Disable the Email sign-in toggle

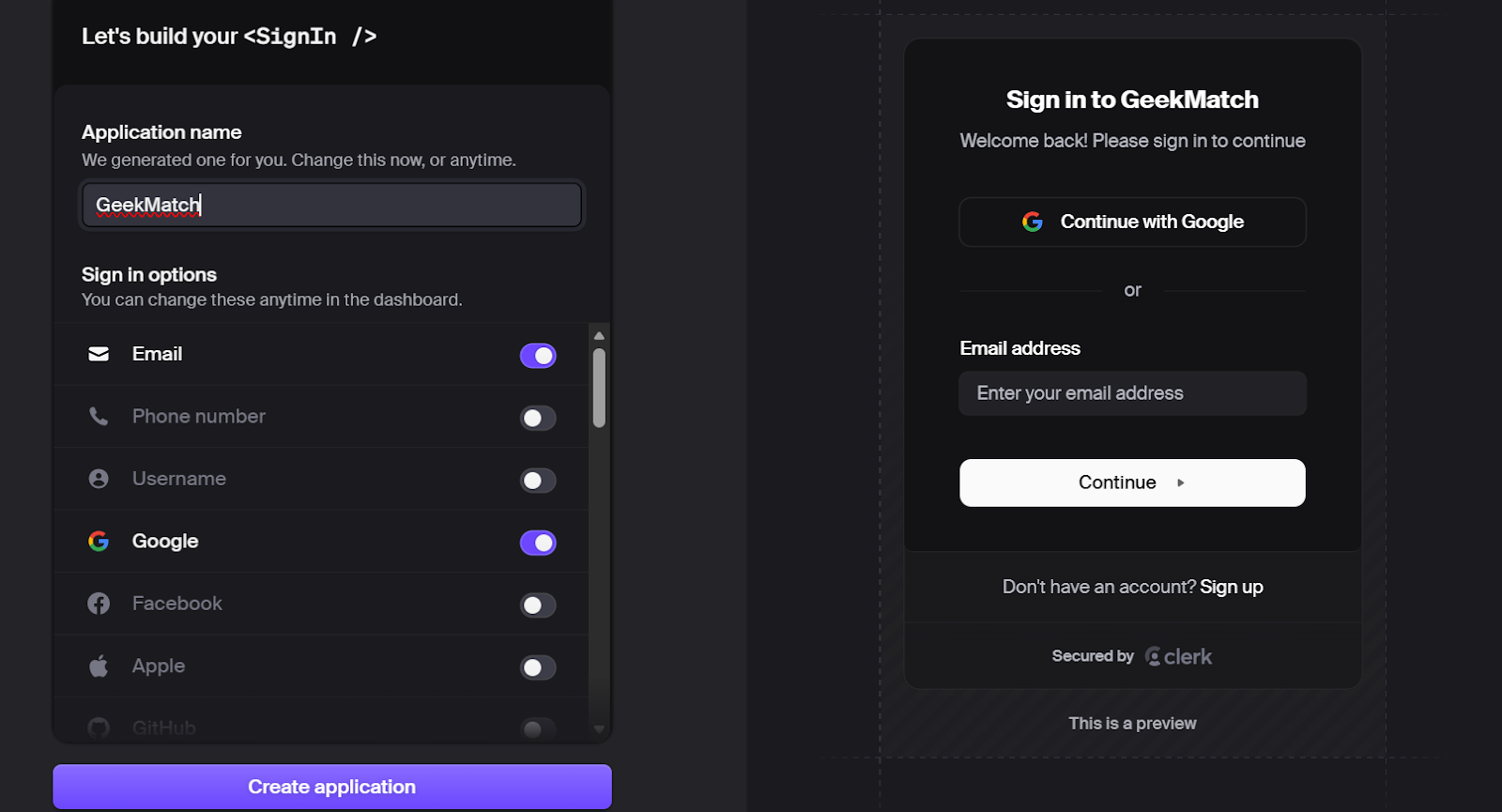click(x=538, y=355)
